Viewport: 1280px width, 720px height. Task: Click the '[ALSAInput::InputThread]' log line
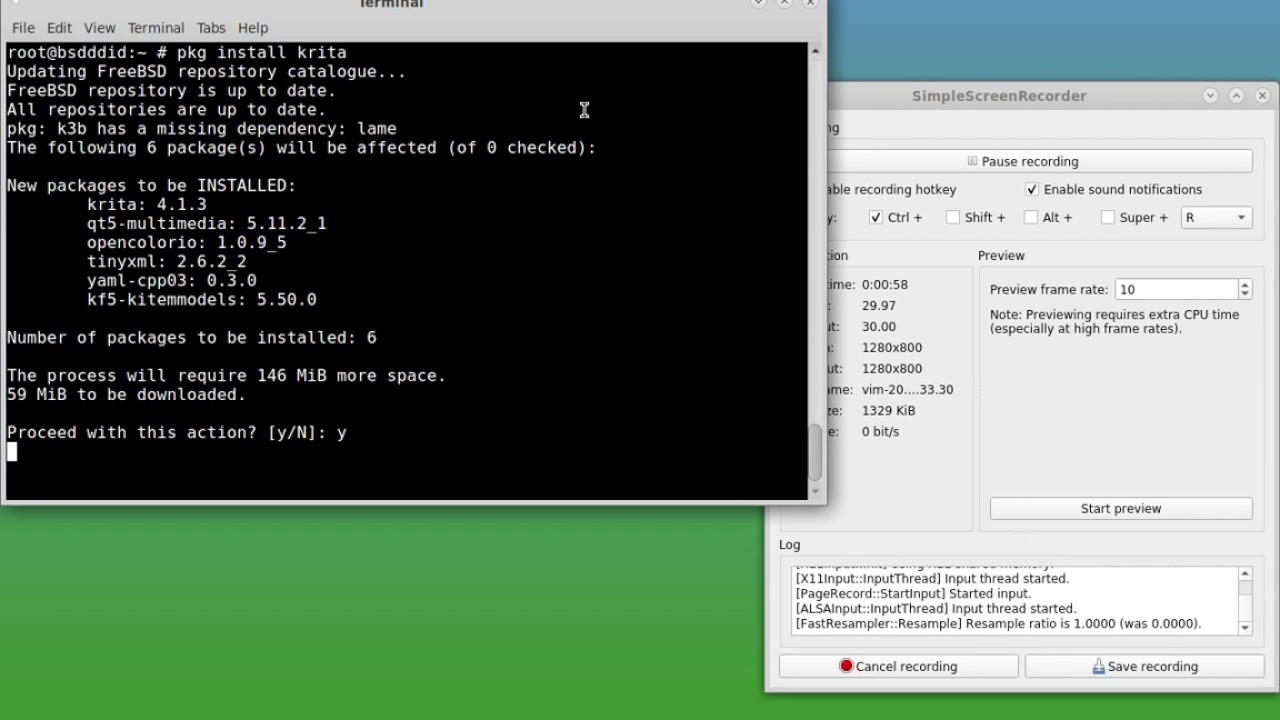coord(936,608)
